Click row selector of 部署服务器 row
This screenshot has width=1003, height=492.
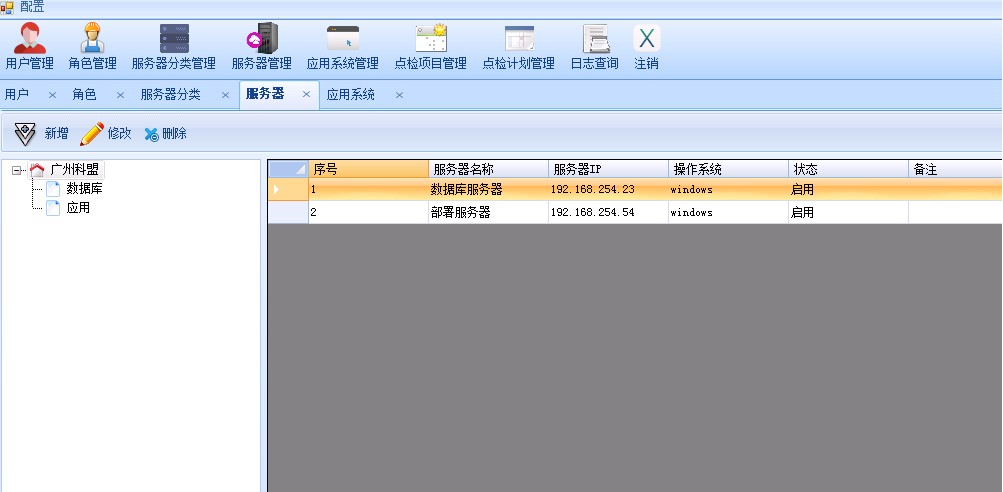[288, 212]
